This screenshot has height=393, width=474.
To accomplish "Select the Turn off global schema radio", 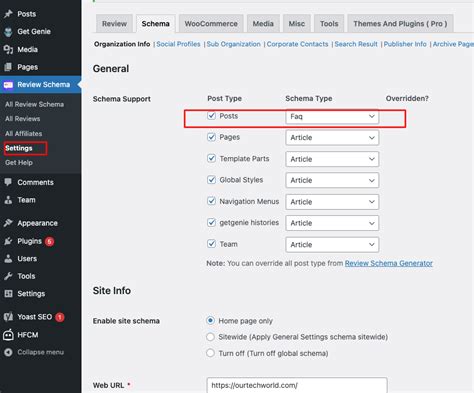I will click(210, 353).
